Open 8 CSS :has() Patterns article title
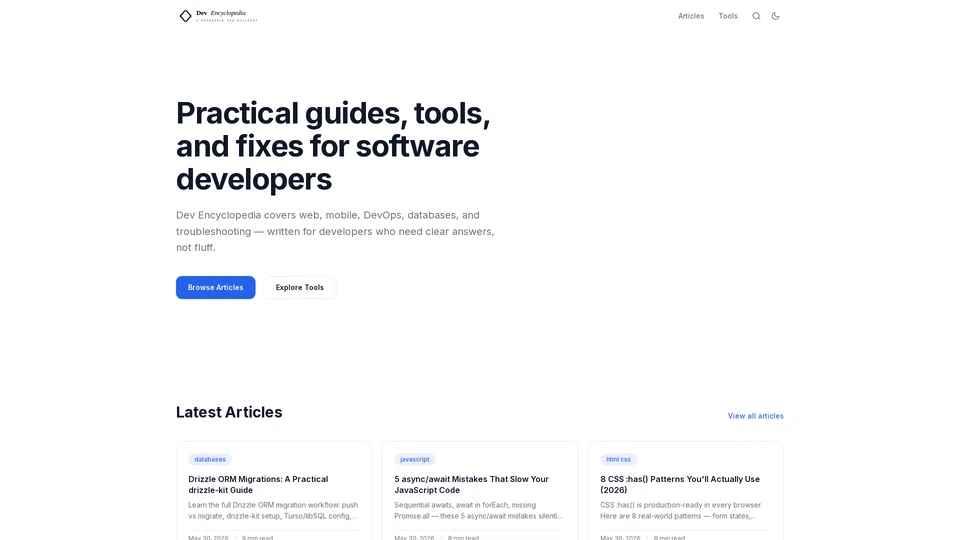The image size is (960, 540). click(680, 484)
